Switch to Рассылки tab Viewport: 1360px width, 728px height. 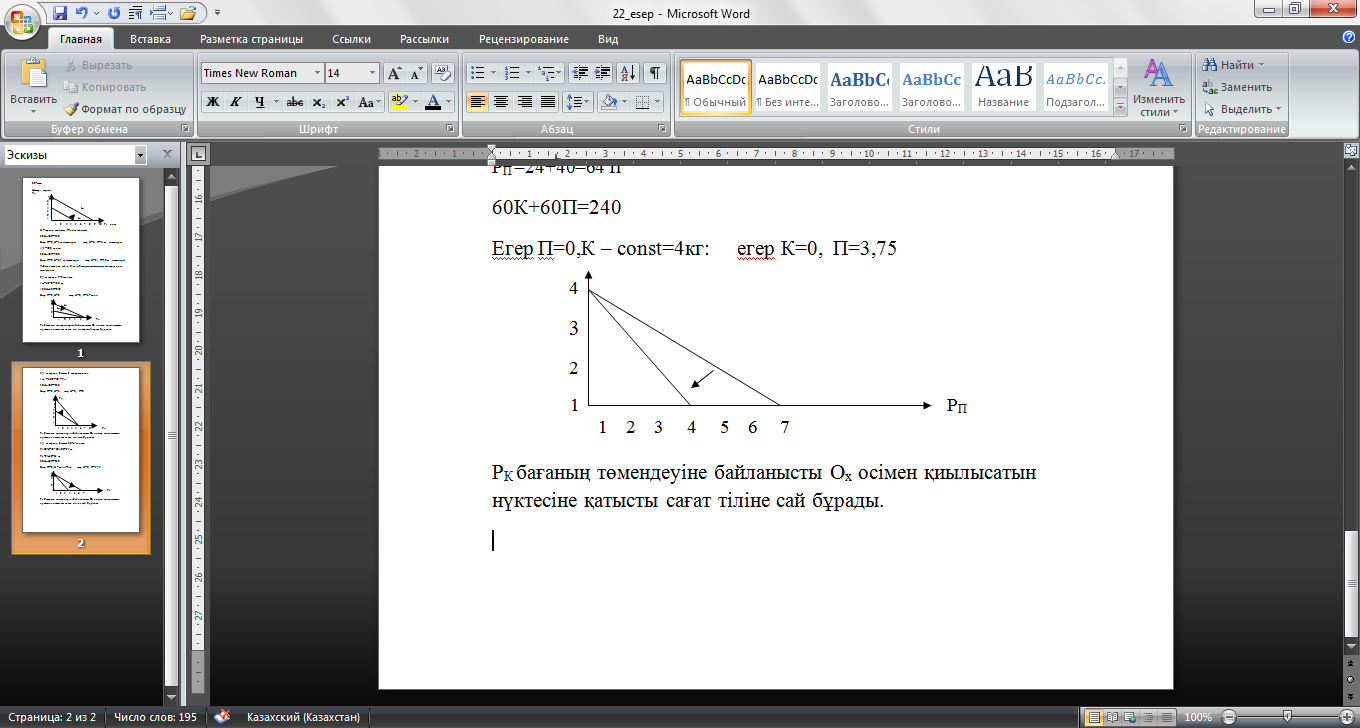[424, 39]
